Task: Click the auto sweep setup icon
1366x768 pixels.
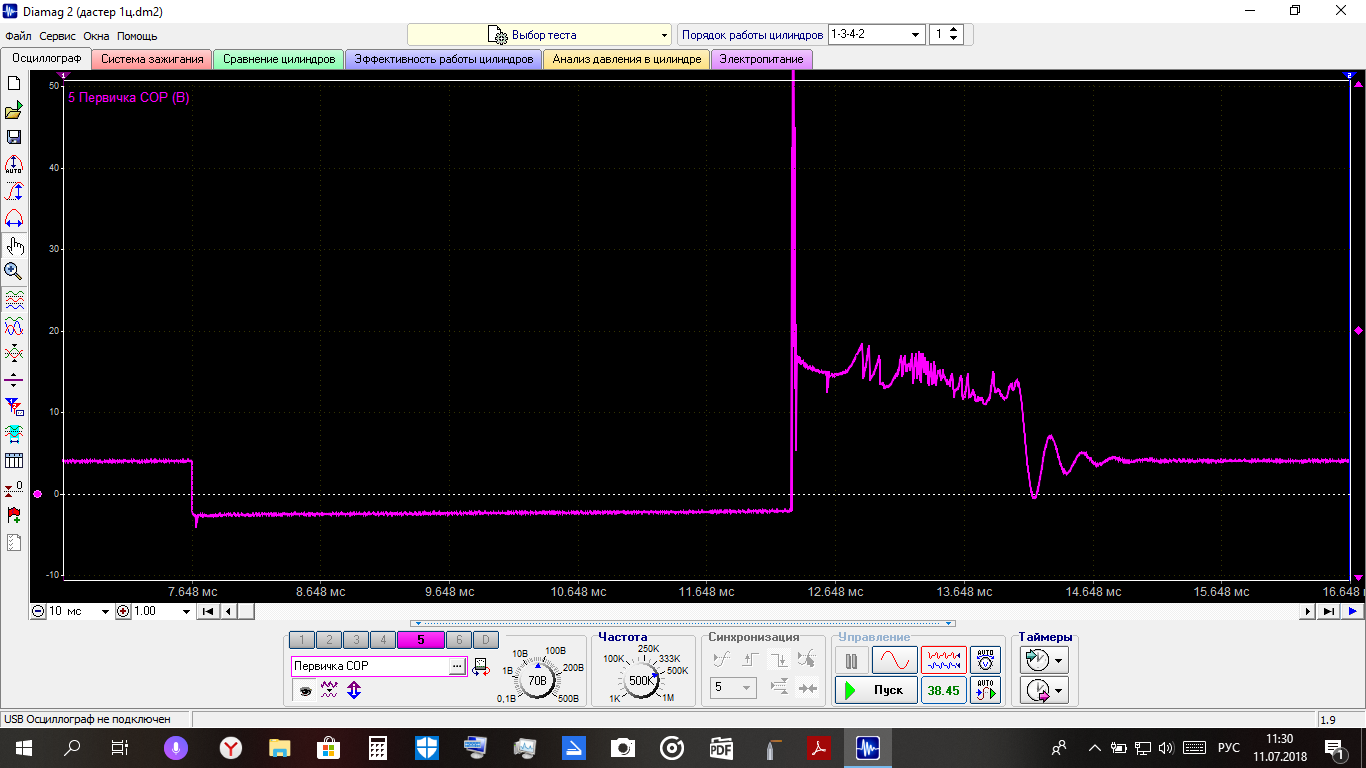Action: (x=986, y=690)
